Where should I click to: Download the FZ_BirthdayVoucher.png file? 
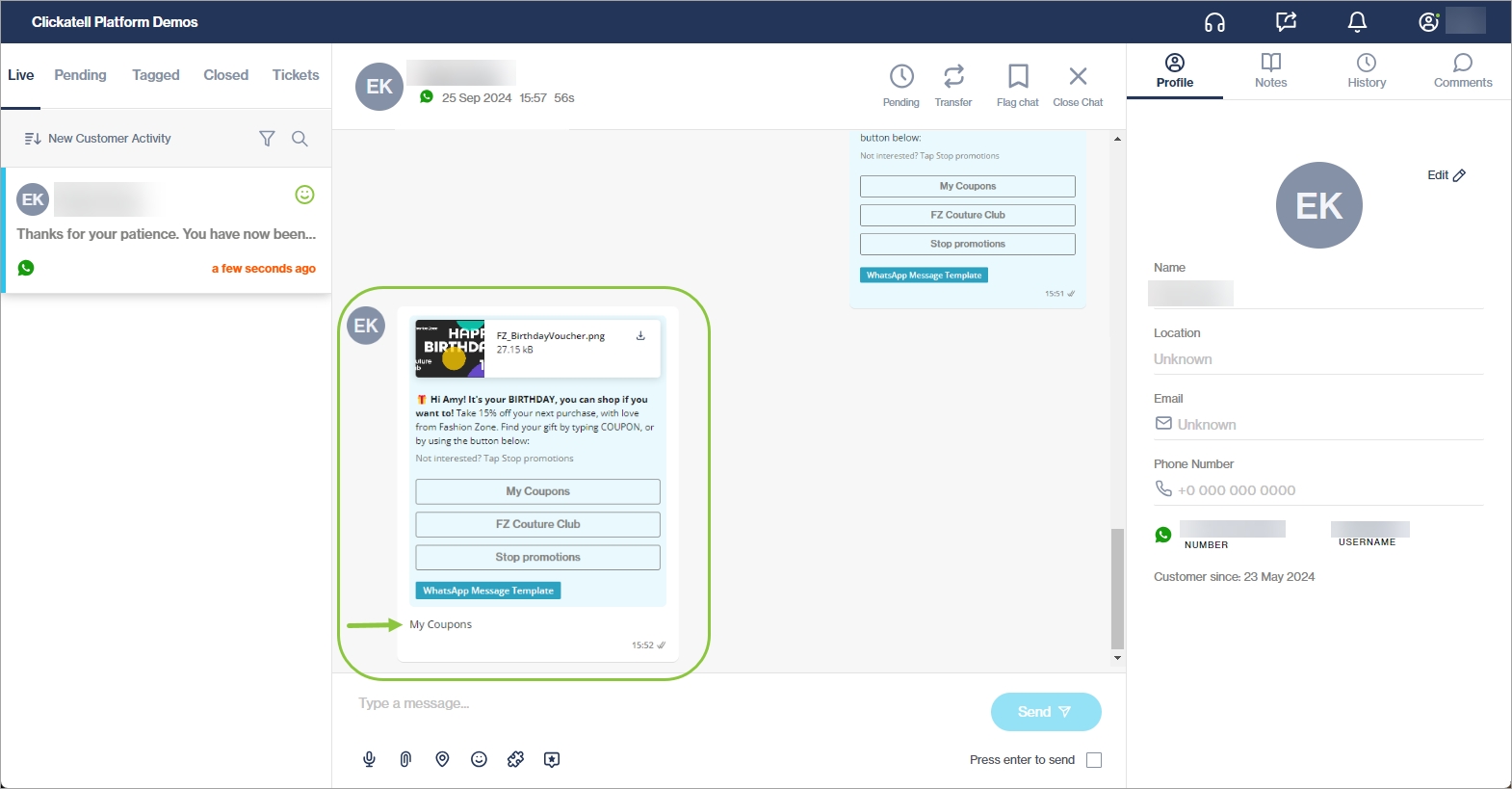click(640, 336)
